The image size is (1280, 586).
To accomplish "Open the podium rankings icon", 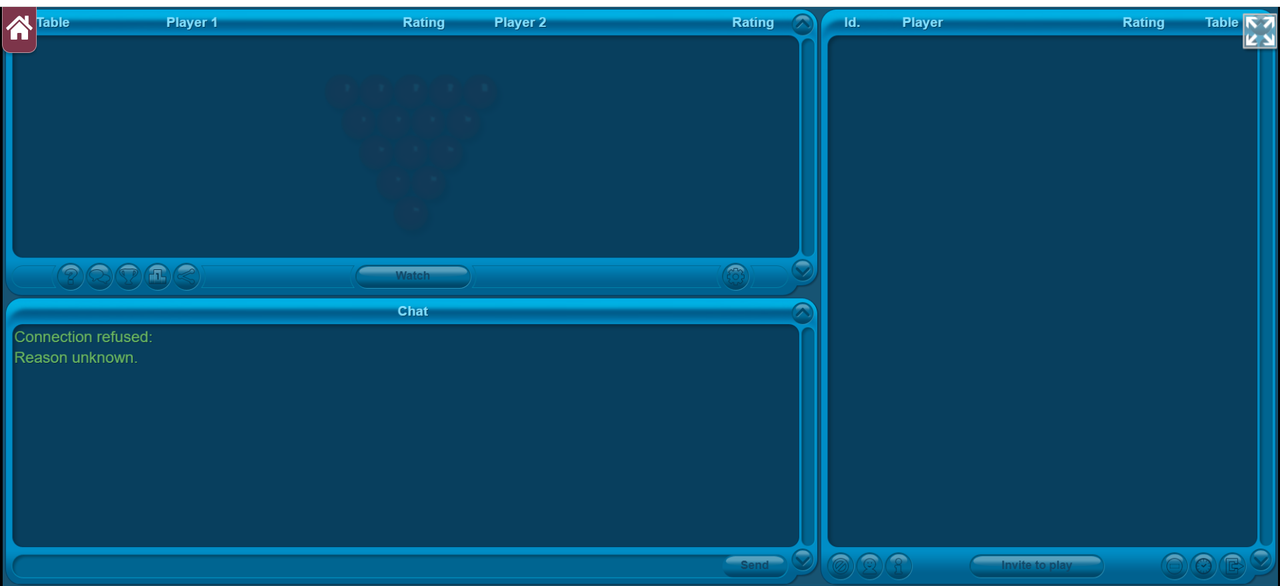I will click(x=157, y=276).
